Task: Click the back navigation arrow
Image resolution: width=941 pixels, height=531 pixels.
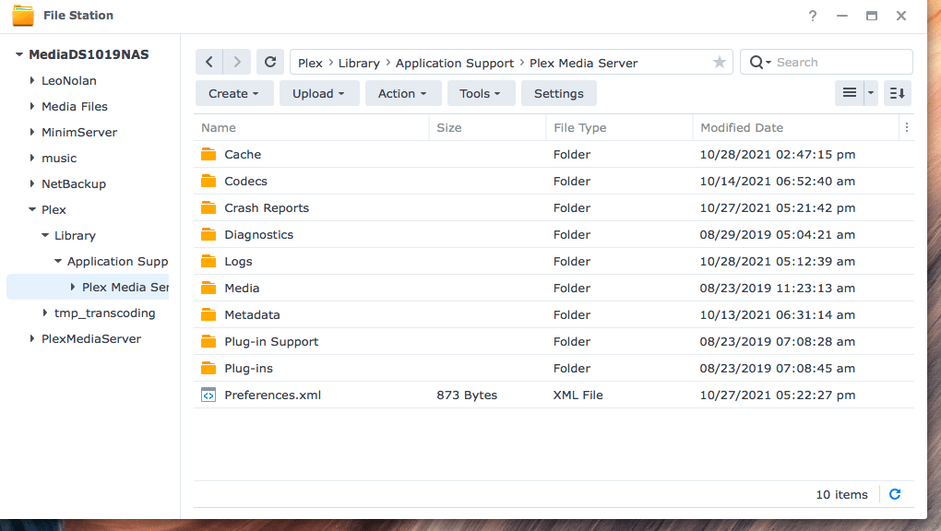Action: [x=209, y=62]
